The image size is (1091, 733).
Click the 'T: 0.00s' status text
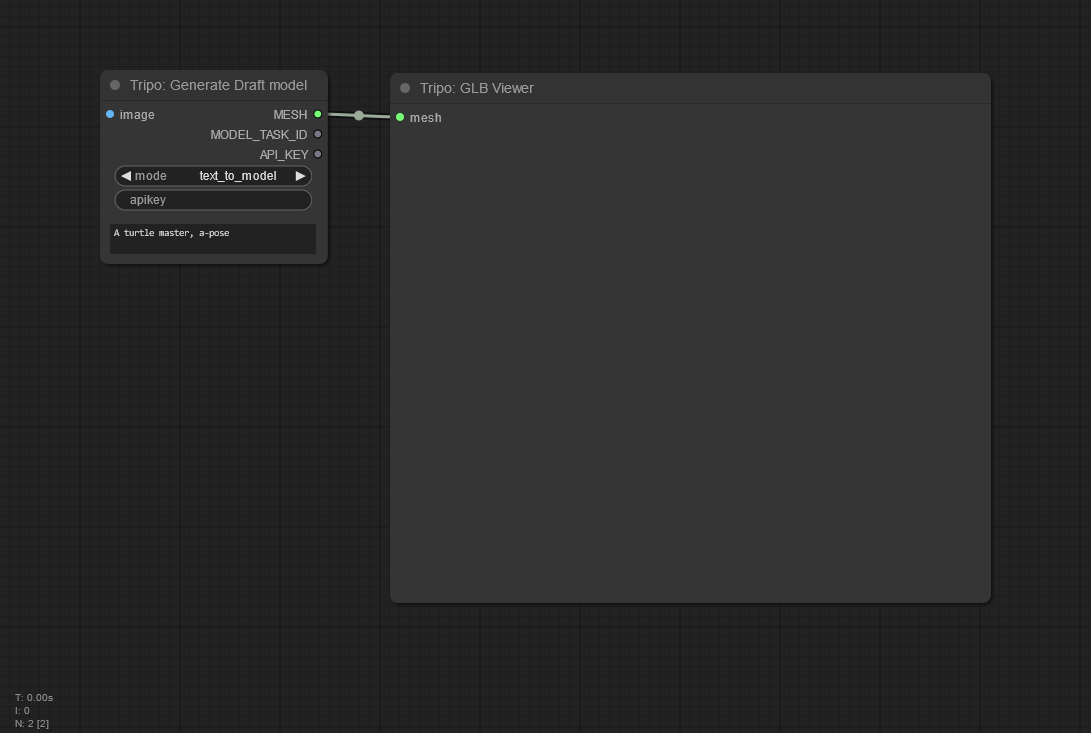click(34, 697)
